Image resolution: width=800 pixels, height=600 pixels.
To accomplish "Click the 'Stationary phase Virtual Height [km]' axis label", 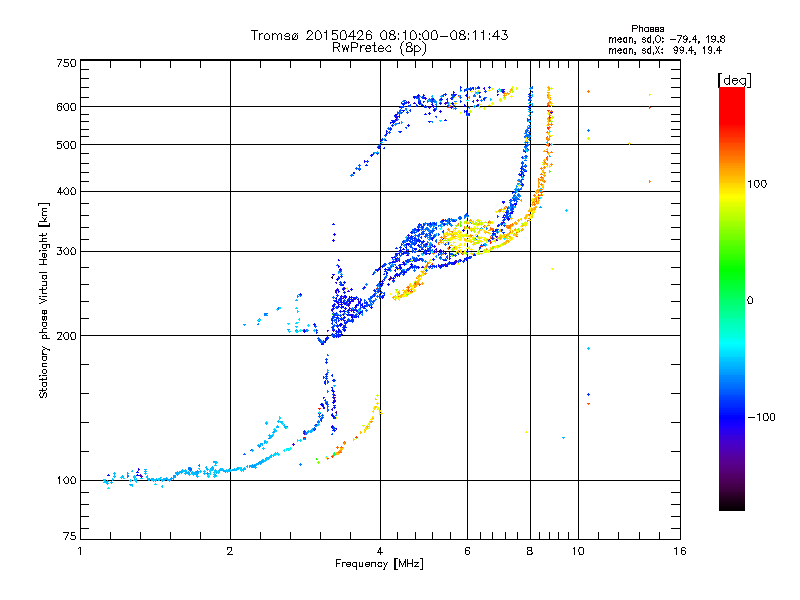I will [x=43, y=300].
